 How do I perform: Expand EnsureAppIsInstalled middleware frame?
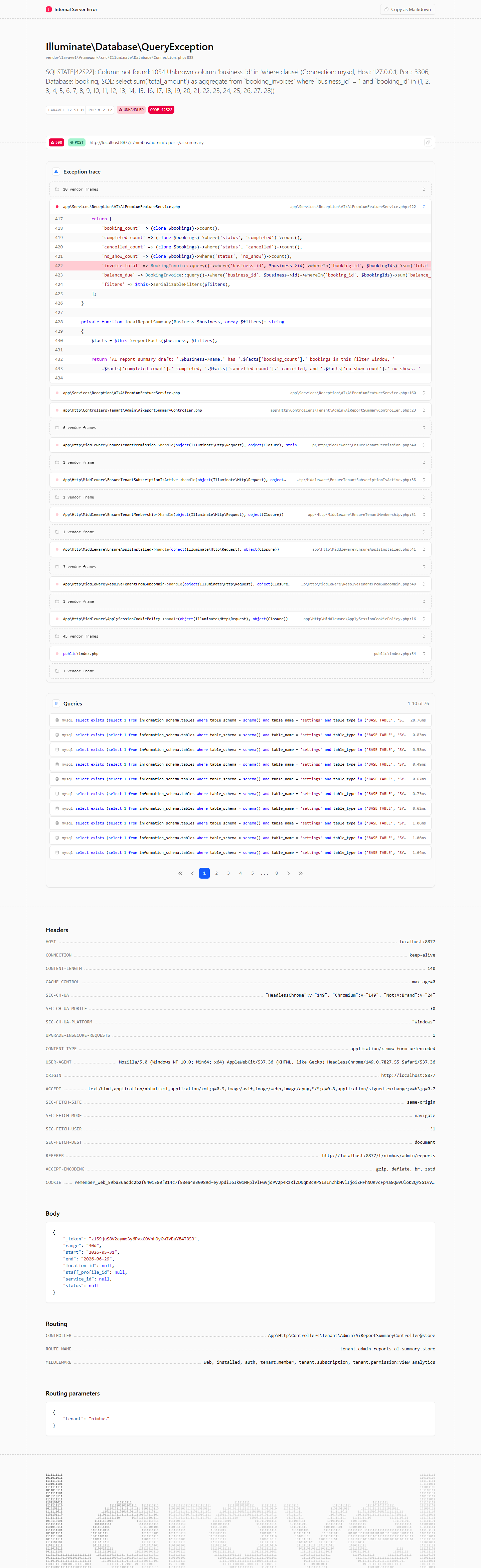tap(424, 549)
